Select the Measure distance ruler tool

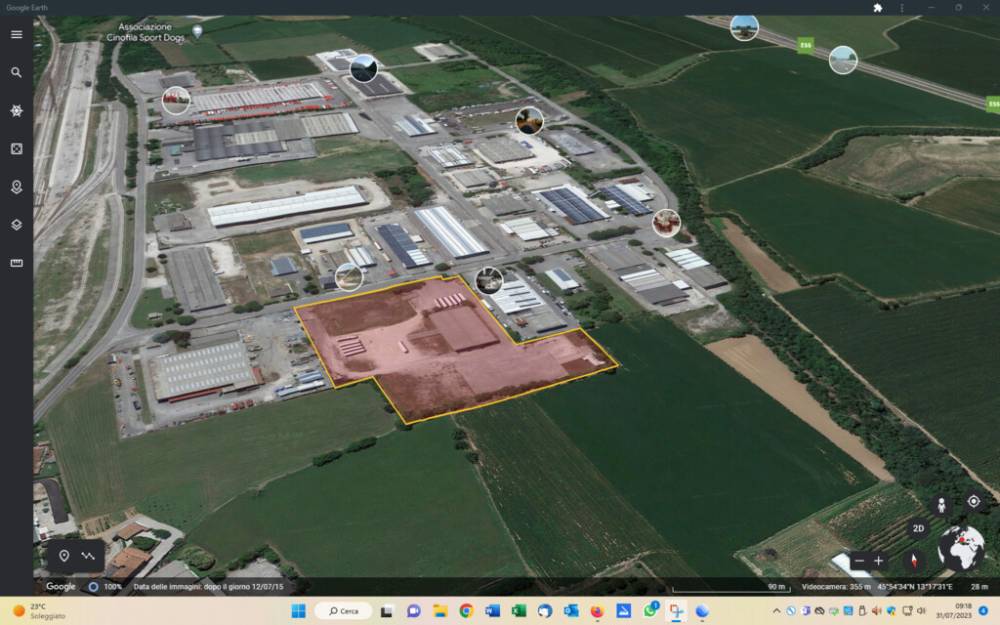point(16,263)
